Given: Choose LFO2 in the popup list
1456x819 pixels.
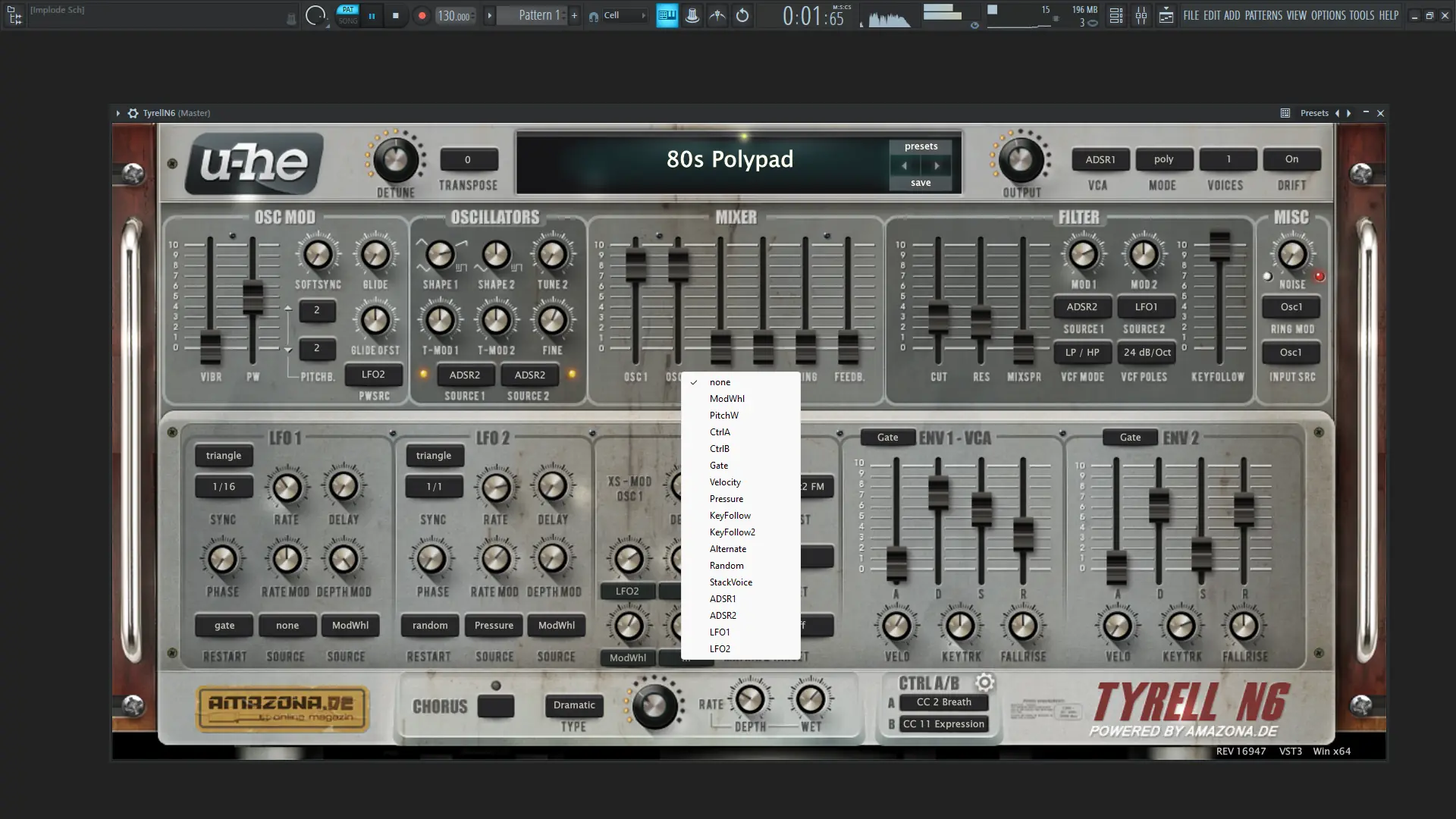Looking at the screenshot, I should coord(720,649).
